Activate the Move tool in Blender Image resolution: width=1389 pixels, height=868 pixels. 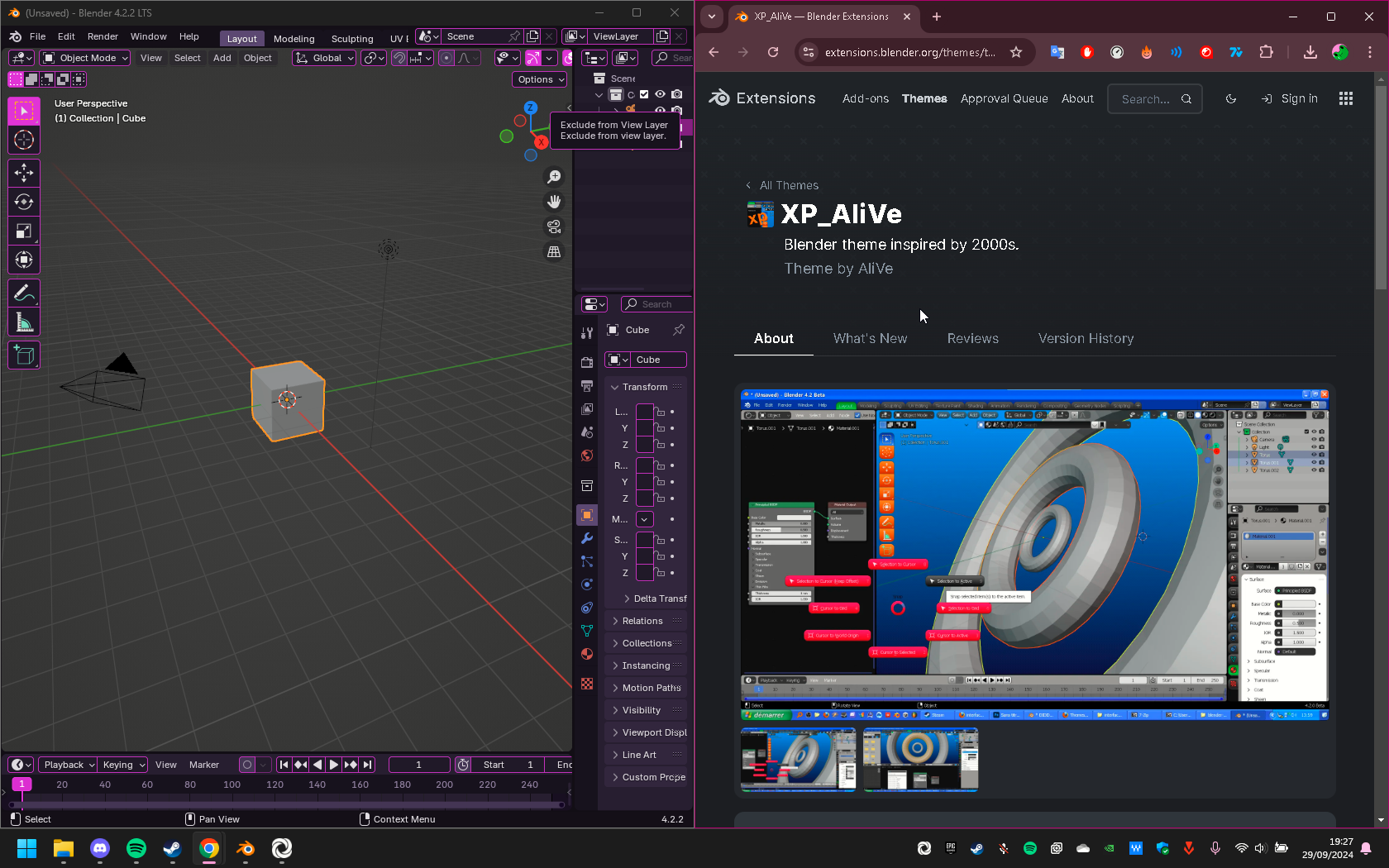pyautogui.click(x=24, y=173)
